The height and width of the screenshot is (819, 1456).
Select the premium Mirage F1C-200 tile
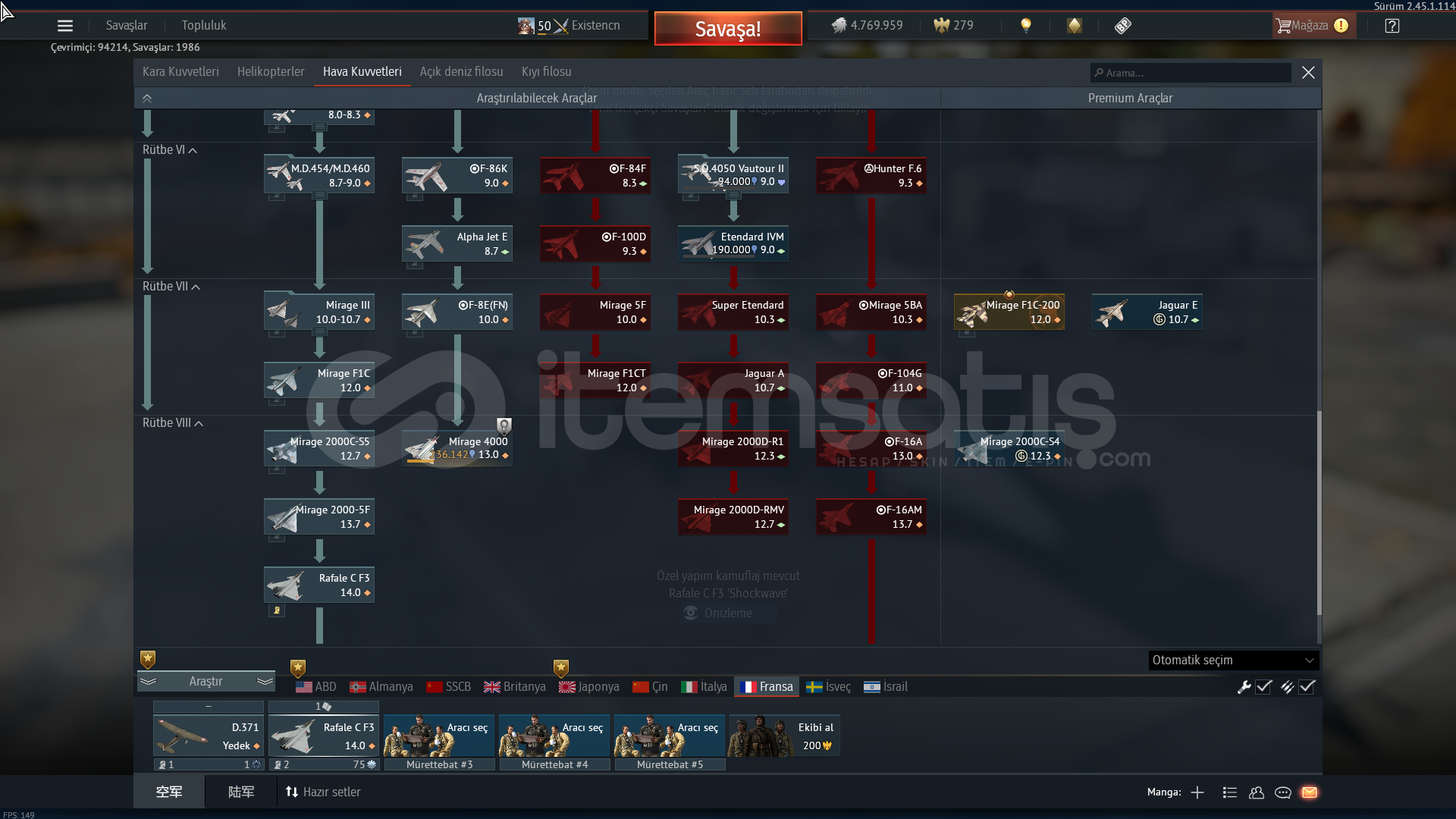click(x=1009, y=312)
